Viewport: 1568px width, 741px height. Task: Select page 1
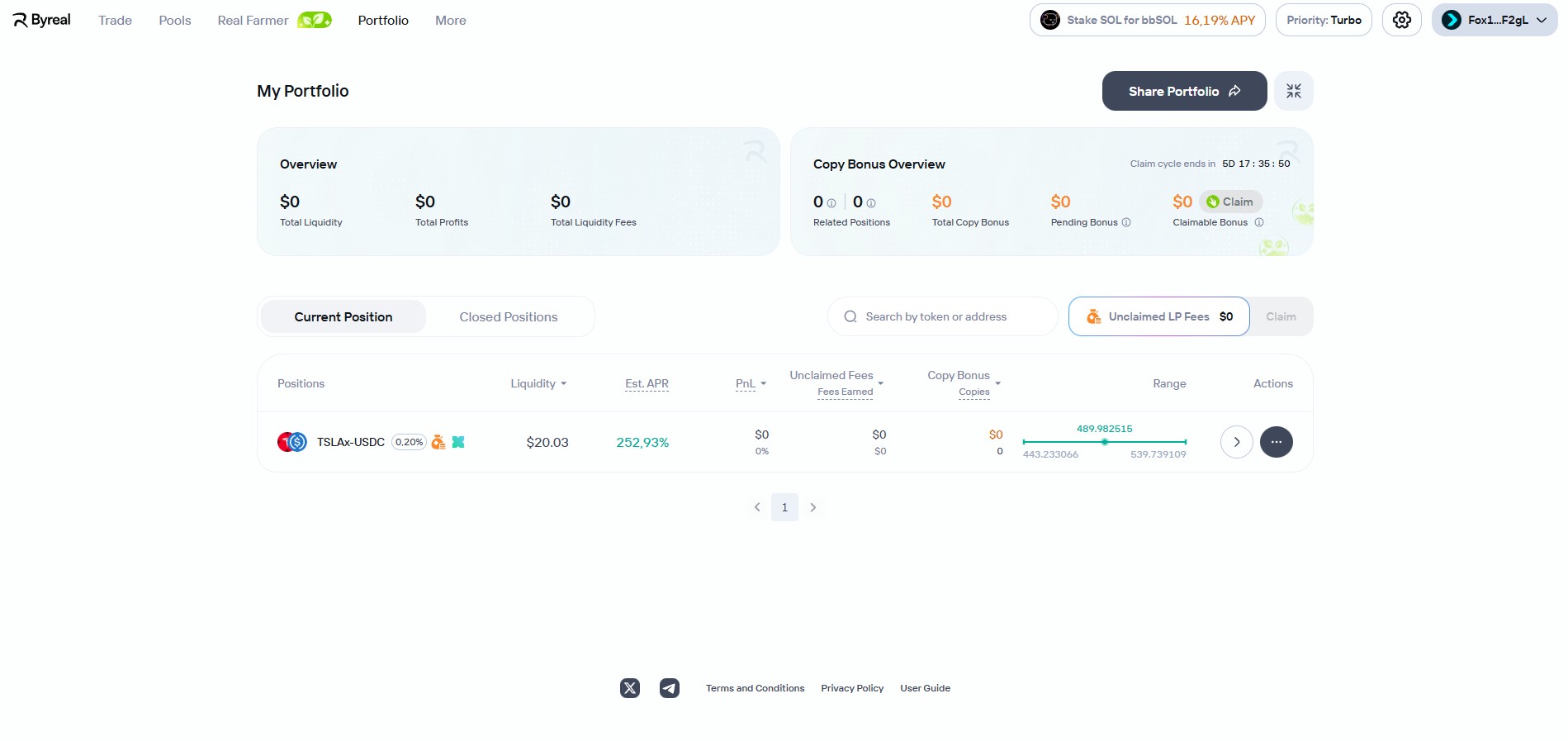pos(784,507)
